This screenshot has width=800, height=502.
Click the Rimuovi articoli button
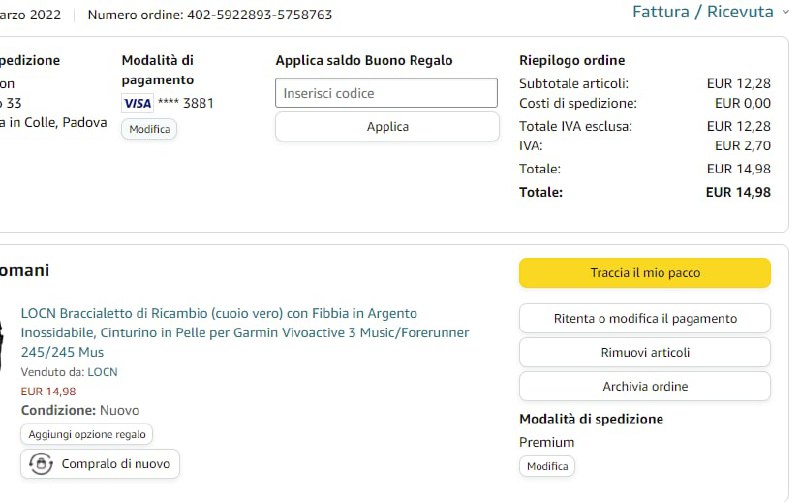644,353
